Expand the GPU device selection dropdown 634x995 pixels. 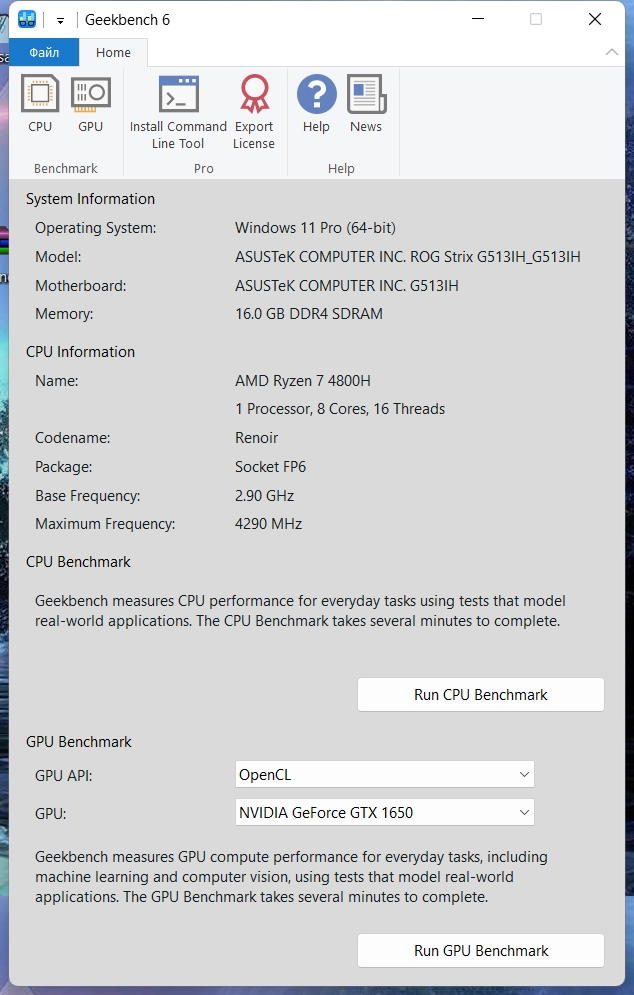tap(524, 813)
